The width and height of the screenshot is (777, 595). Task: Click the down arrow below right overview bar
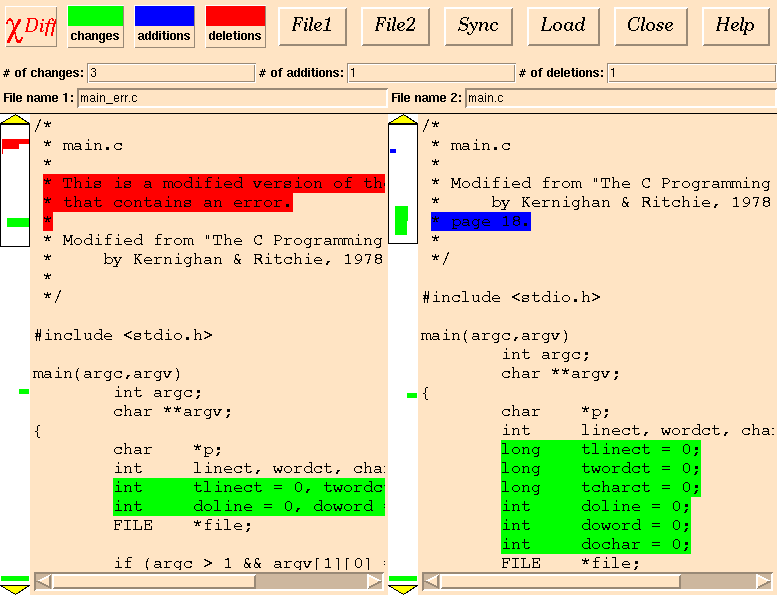(x=403, y=588)
